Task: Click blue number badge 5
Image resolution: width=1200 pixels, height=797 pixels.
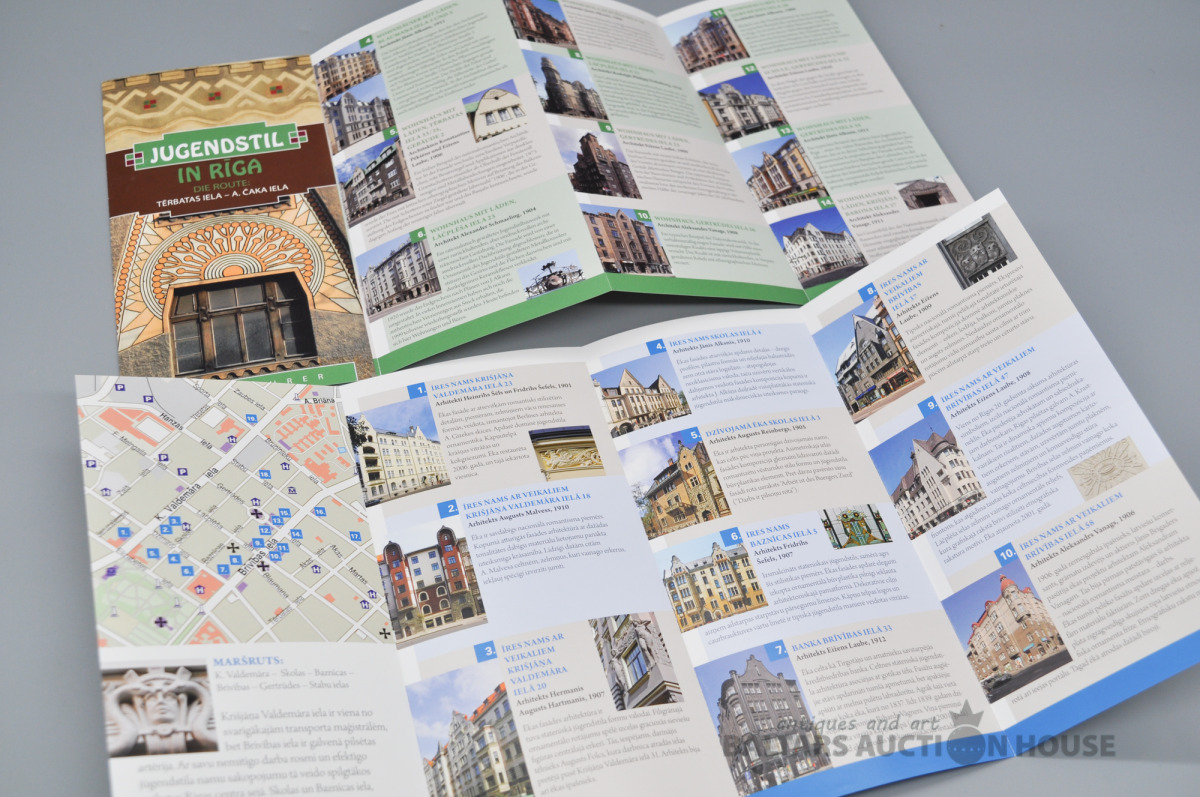Action: coord(689,435)
